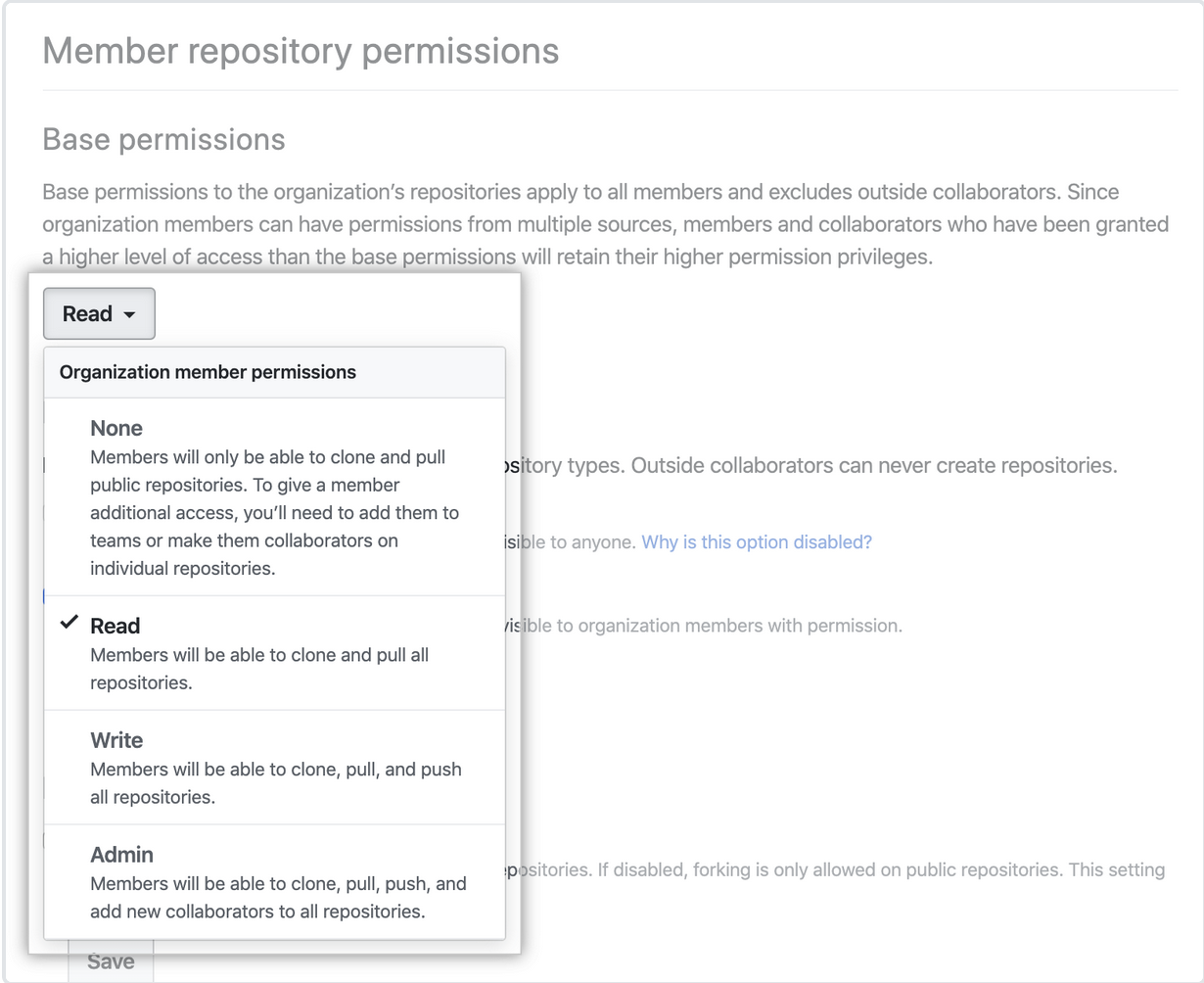Screen dimensions: 1204x983
Task: Click the 'Member repository permissions' heading
Action: tap(301, 50)
